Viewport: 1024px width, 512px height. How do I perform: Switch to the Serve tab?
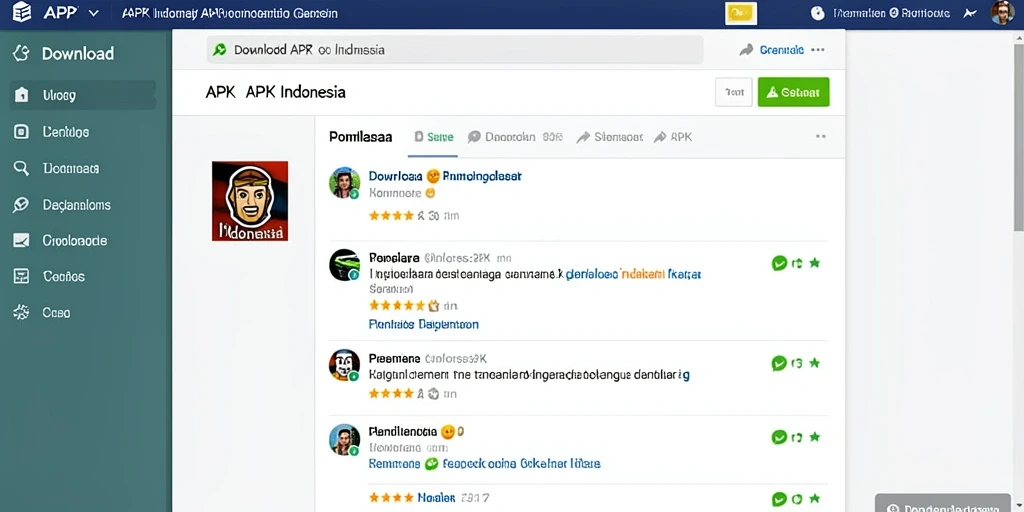click(434, 137)
